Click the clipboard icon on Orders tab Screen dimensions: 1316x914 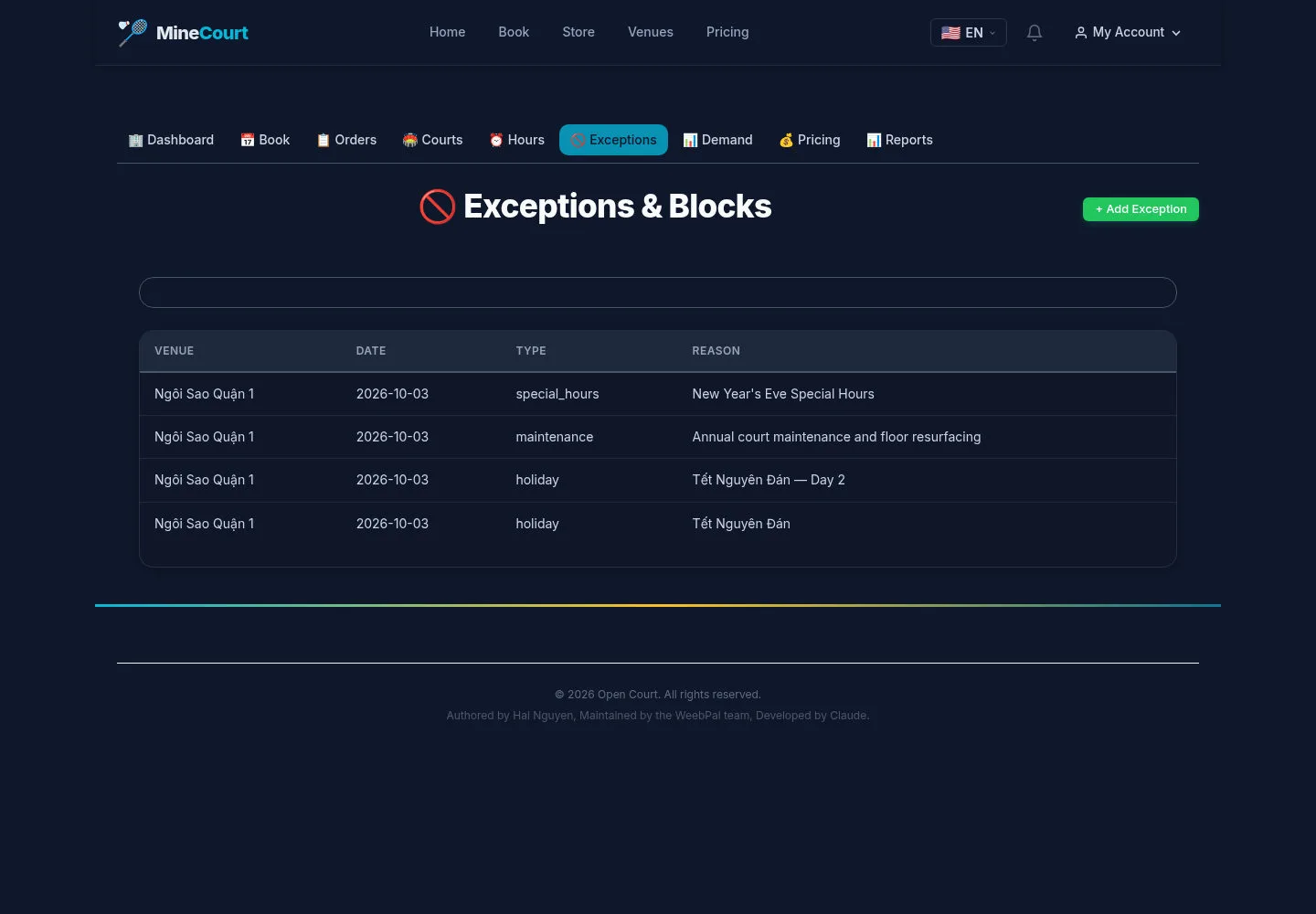tap(324, 140)
